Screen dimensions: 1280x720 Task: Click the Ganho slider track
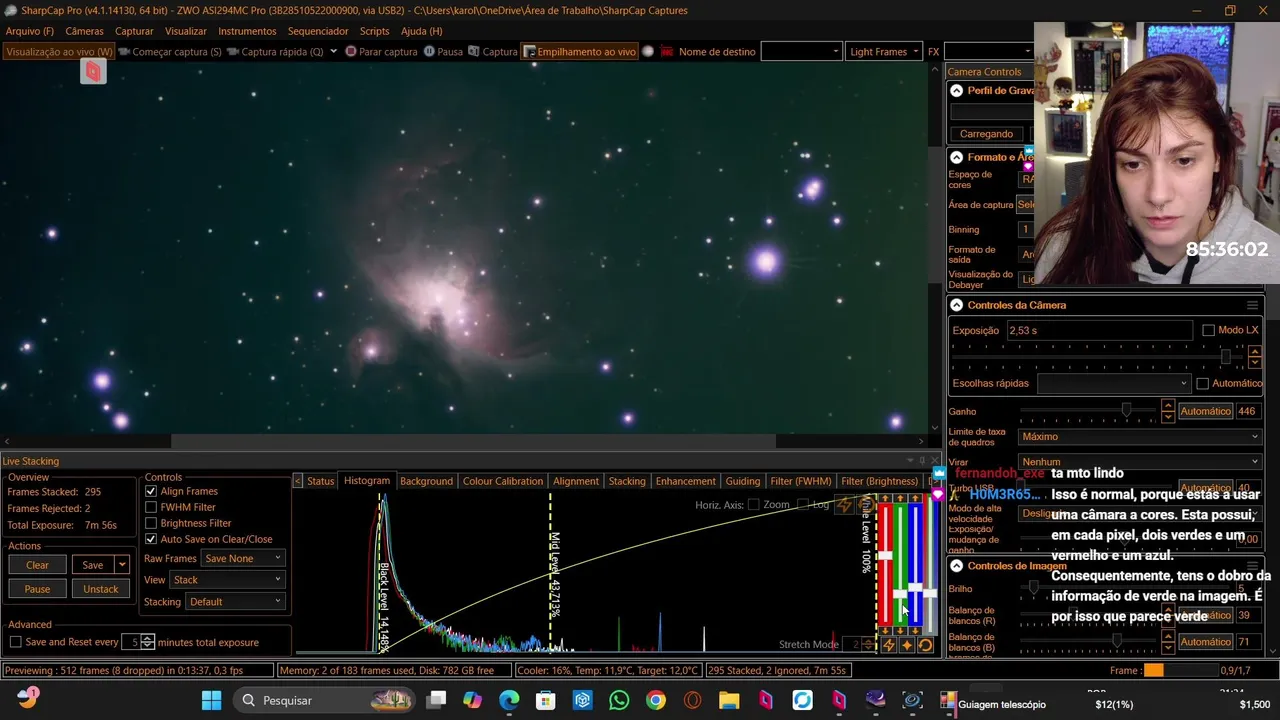[1088, 411]
